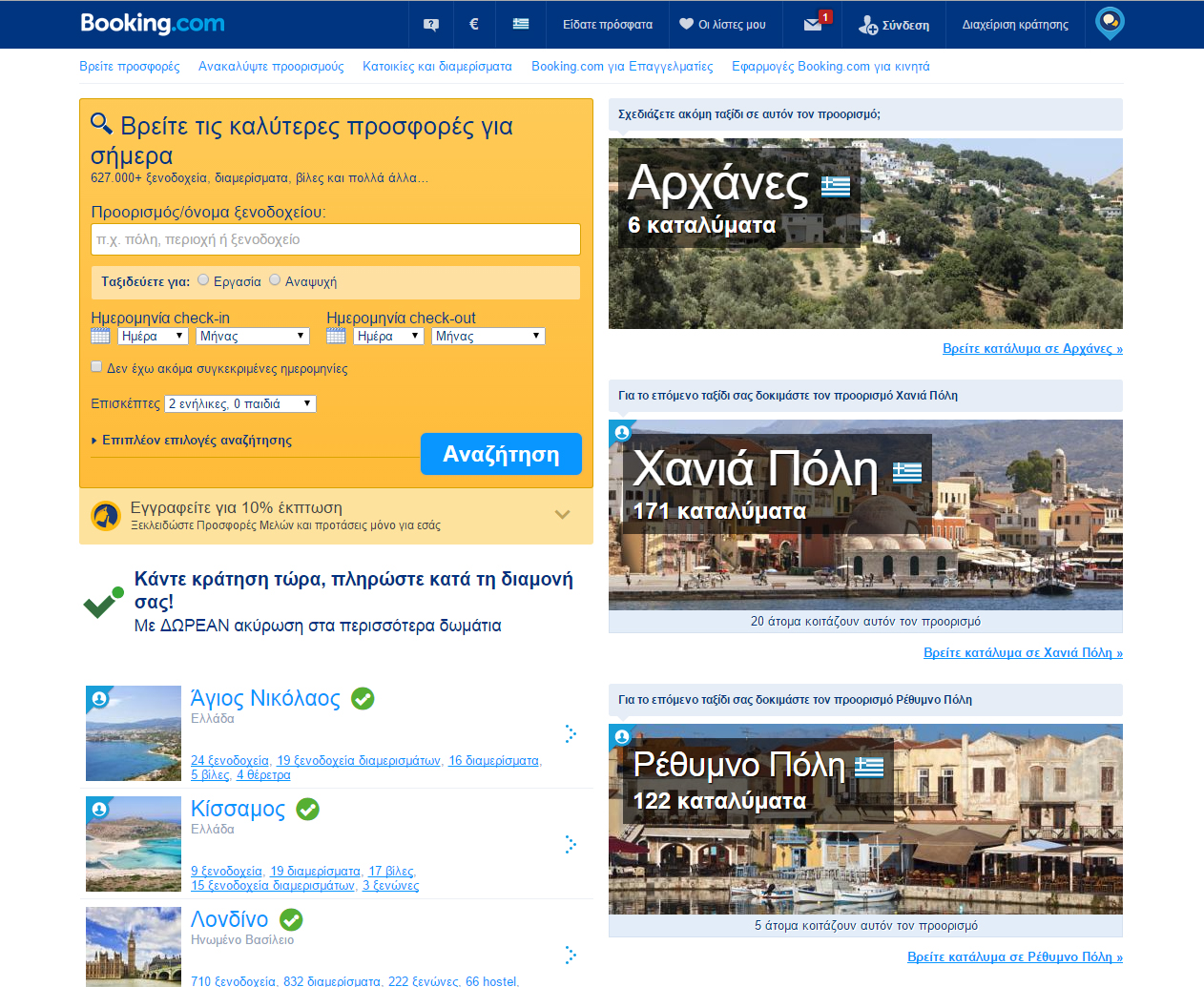Select 'Κατοικίες και διαμερίσματα' in the navigation
This screenshot has width=1204, height=987.
pos(436,68)
